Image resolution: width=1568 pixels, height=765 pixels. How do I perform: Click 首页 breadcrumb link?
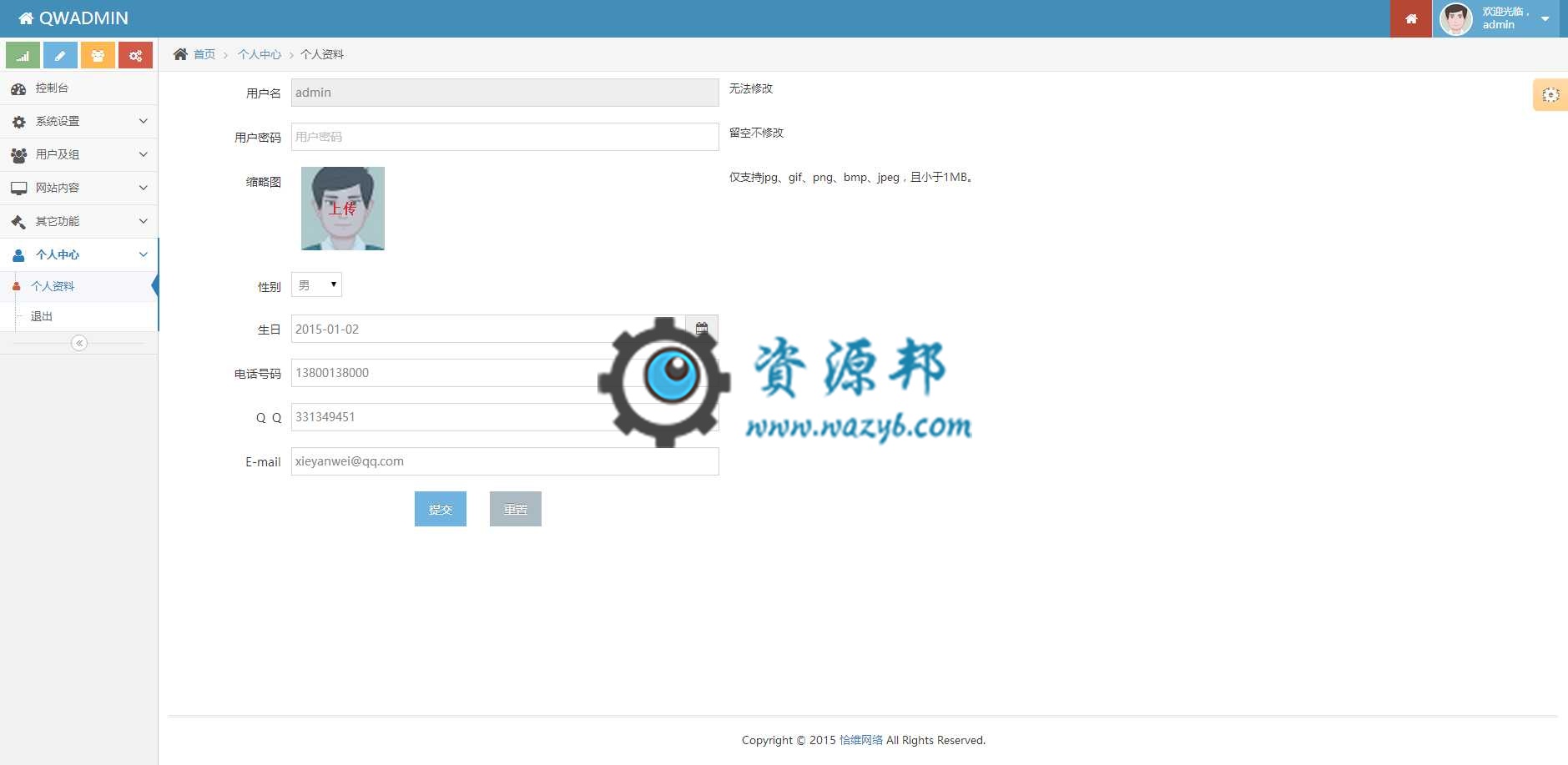coord(204,54)
